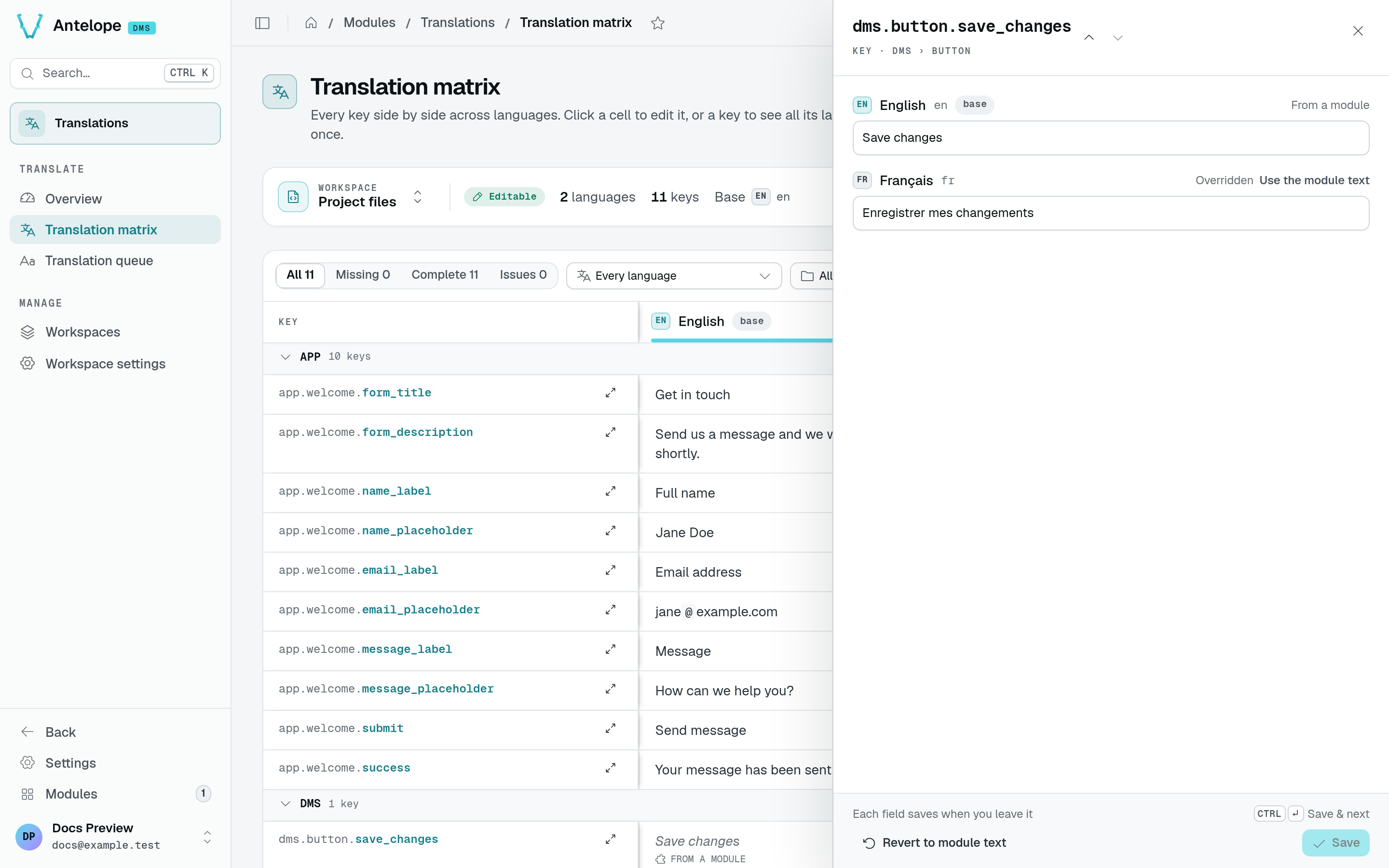Image resolution: width=1389 pixels, height=868 pixels.
Task: Close the dms.button.save_changes panel
Action: (1358, 31)
